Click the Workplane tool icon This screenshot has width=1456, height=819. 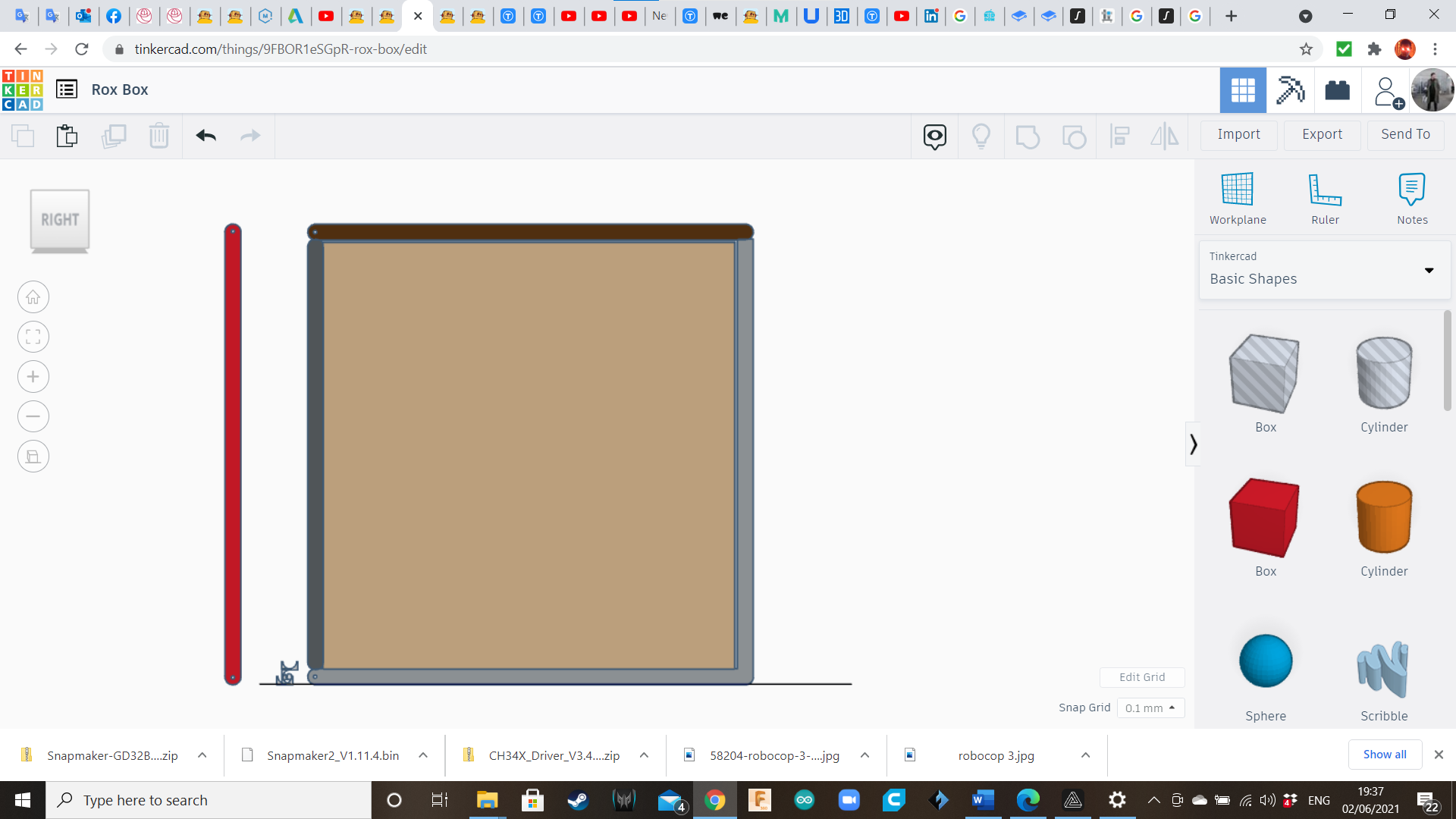tap(1237, 190)
